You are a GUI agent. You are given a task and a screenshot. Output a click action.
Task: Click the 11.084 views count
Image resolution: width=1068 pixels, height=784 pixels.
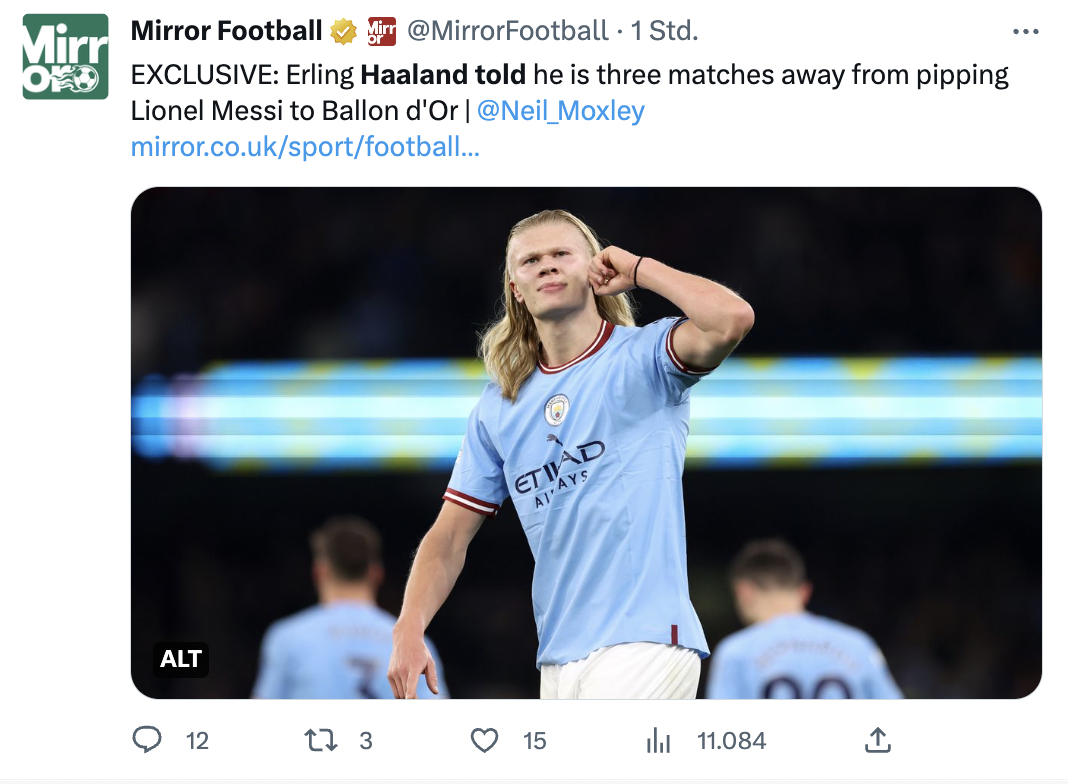coord(731,741)
